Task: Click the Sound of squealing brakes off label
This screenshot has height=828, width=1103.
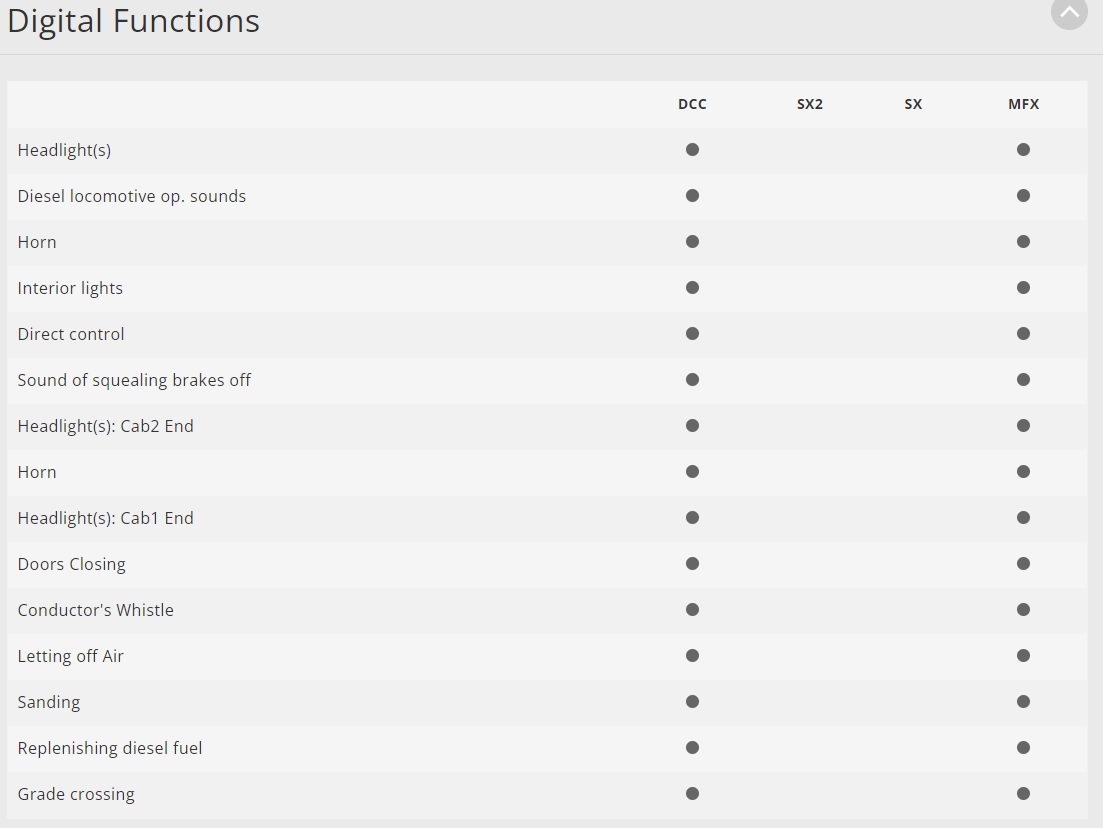Action: tap(134, 380)
